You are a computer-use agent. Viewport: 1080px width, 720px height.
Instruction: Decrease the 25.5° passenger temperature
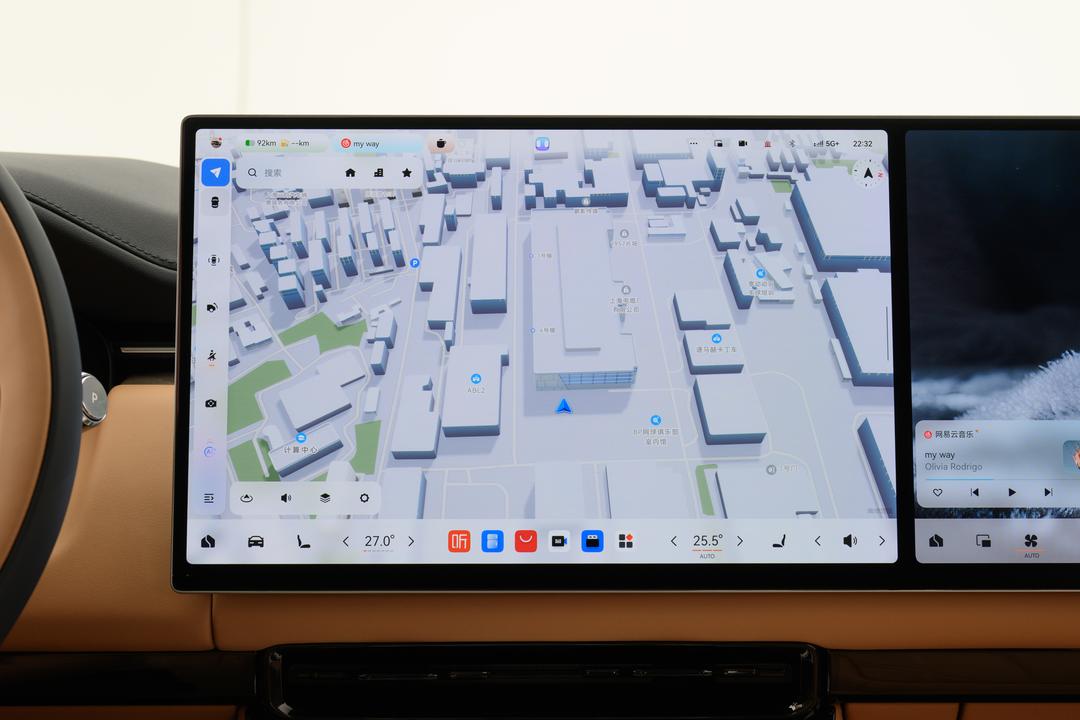(674, 542)
